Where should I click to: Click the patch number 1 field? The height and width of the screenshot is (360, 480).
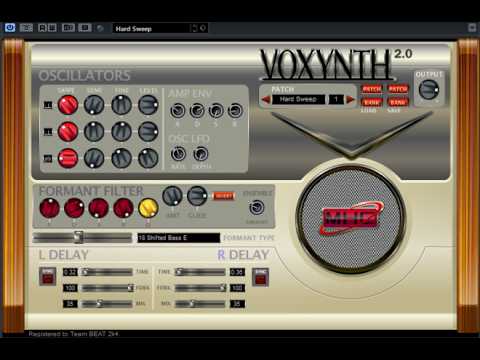click(336, 99)
